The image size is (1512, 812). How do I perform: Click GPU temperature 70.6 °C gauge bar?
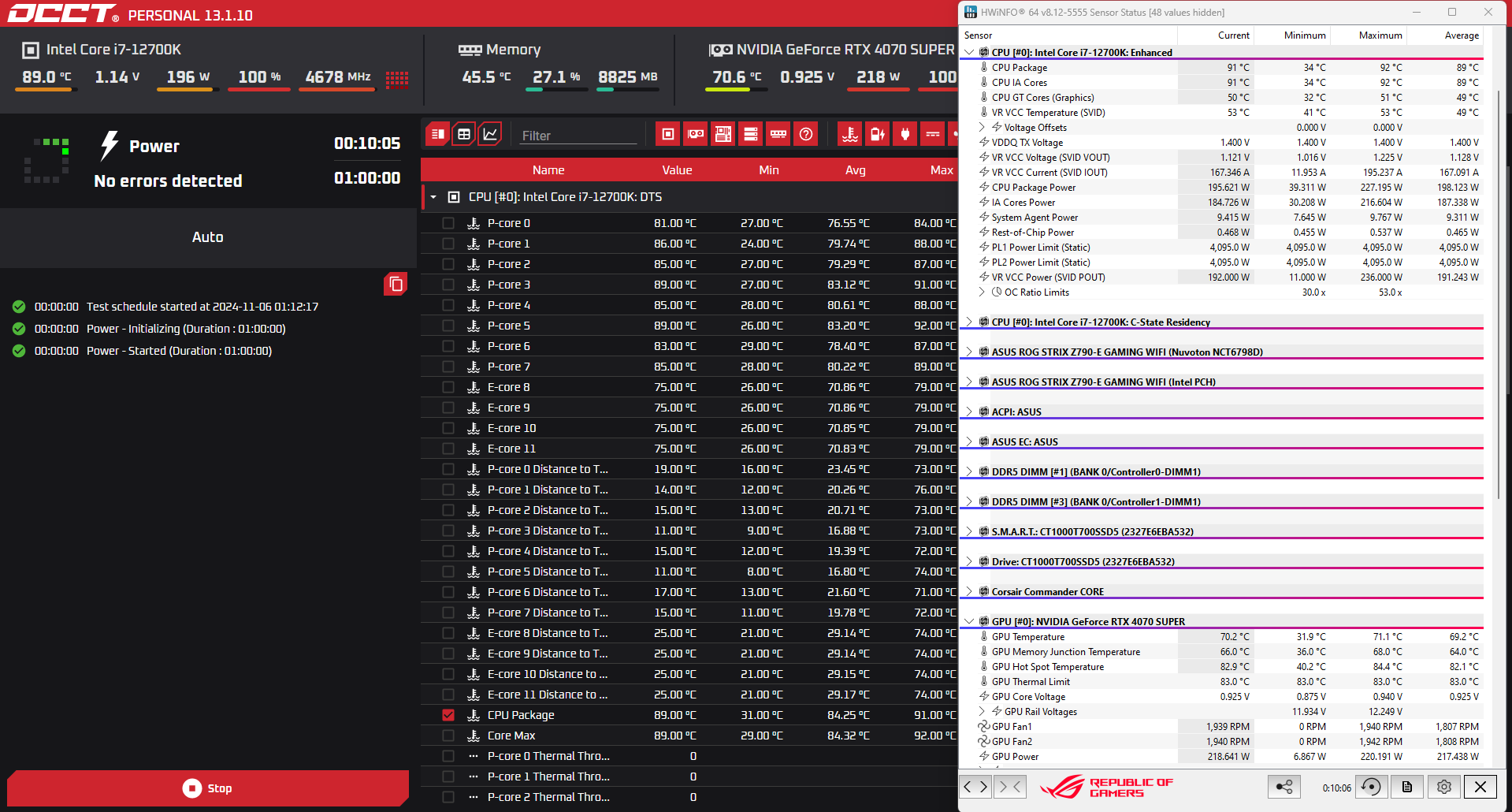[x=737, y=90]
